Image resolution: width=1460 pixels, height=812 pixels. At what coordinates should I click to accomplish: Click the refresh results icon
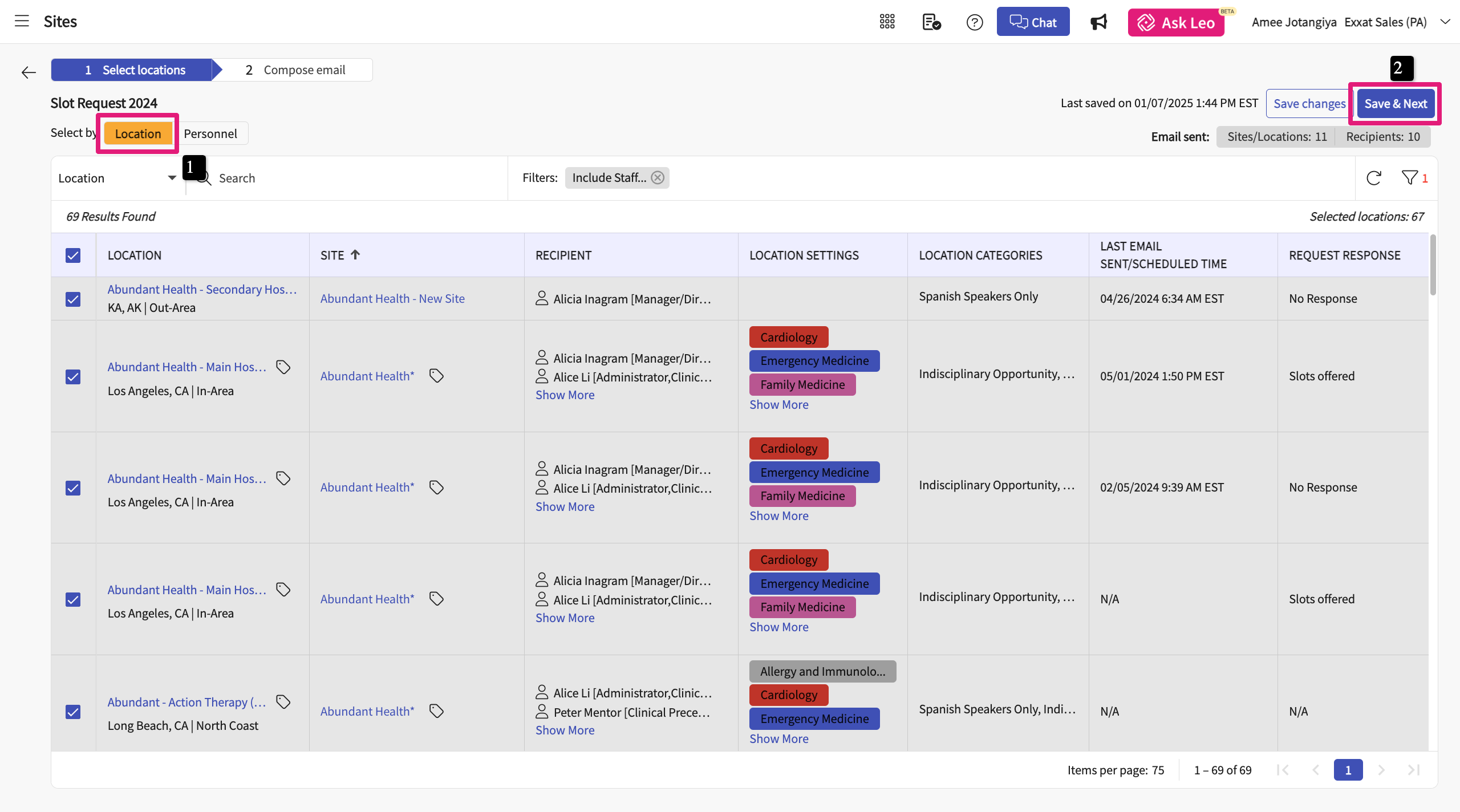pyautogui.click(x=1373, y=178)
